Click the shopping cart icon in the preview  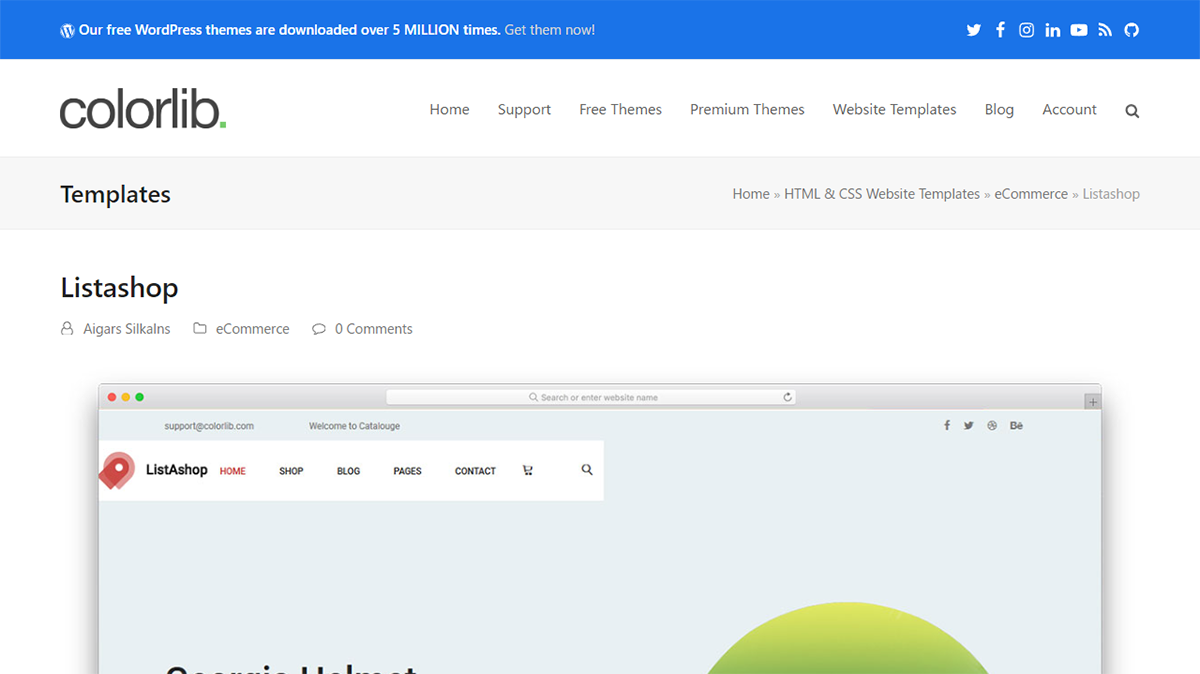pos(527,470)
